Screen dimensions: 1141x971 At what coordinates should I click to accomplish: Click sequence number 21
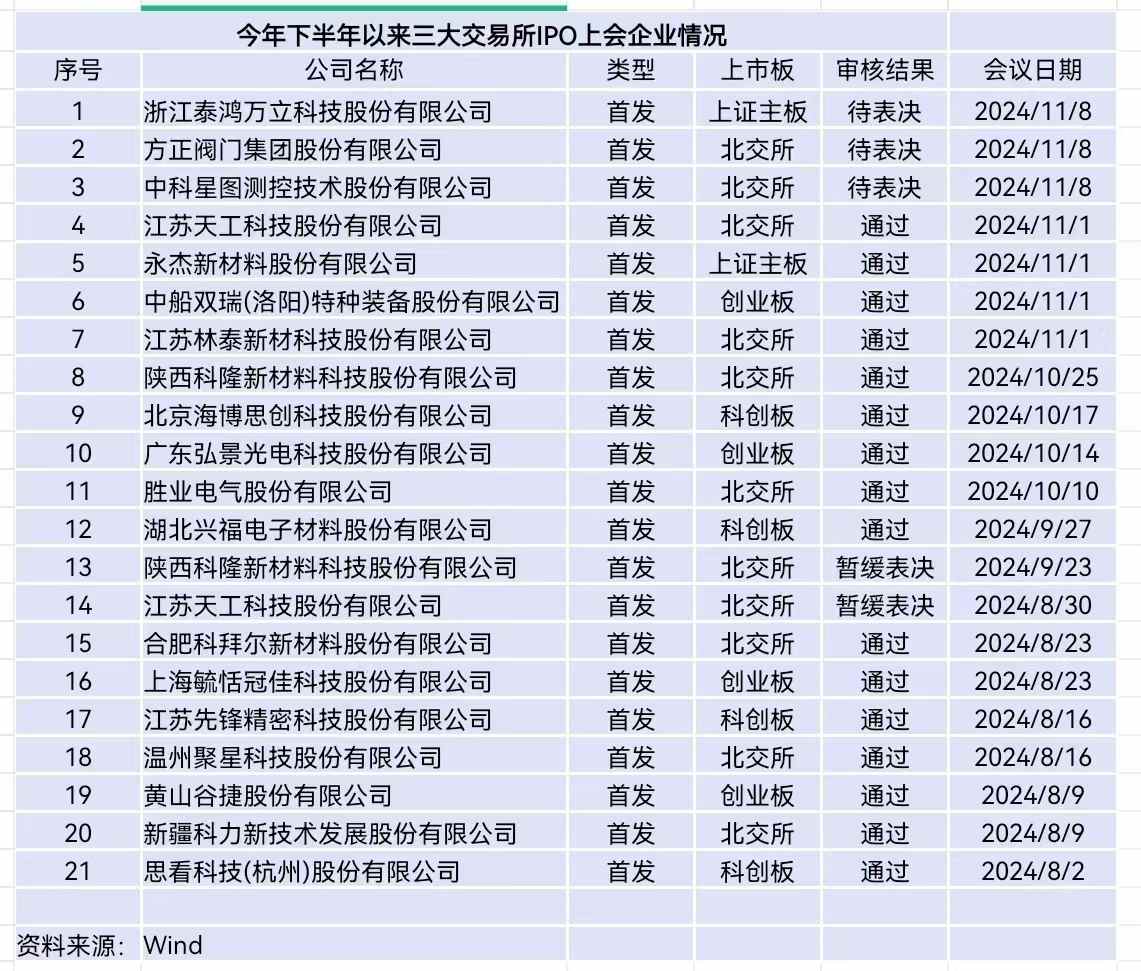coord(78,871)
